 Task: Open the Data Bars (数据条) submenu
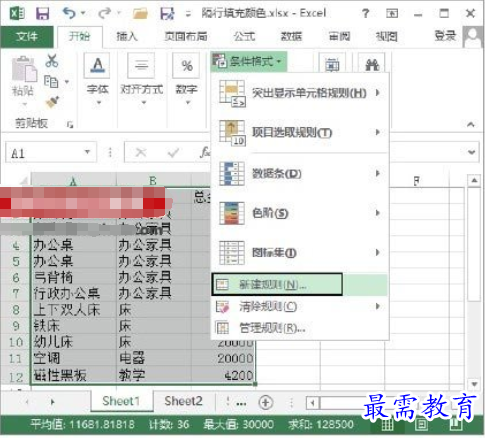(x=300, y=174)
